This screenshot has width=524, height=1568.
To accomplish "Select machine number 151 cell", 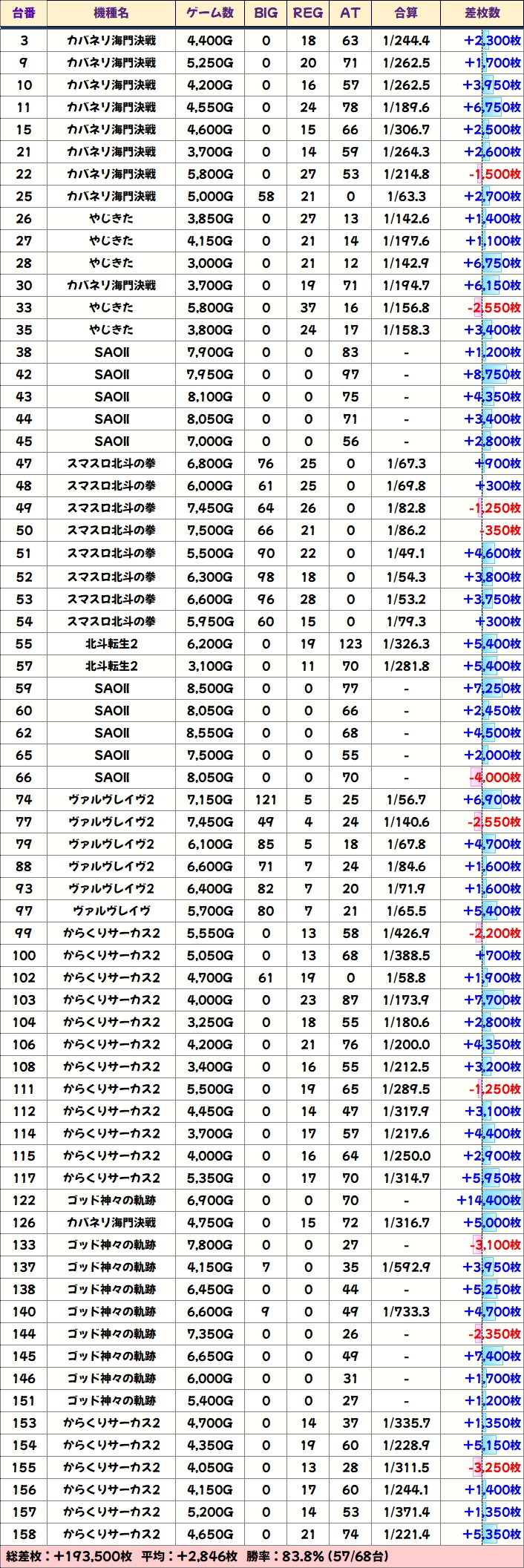I will (24, 1400).
